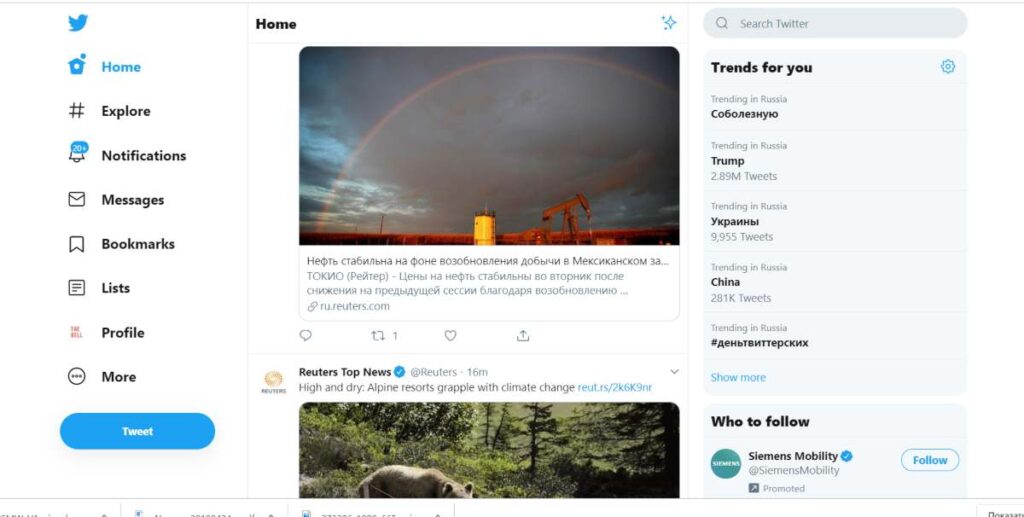Open the Lists icon in sidebar

[x=77, y=288]
